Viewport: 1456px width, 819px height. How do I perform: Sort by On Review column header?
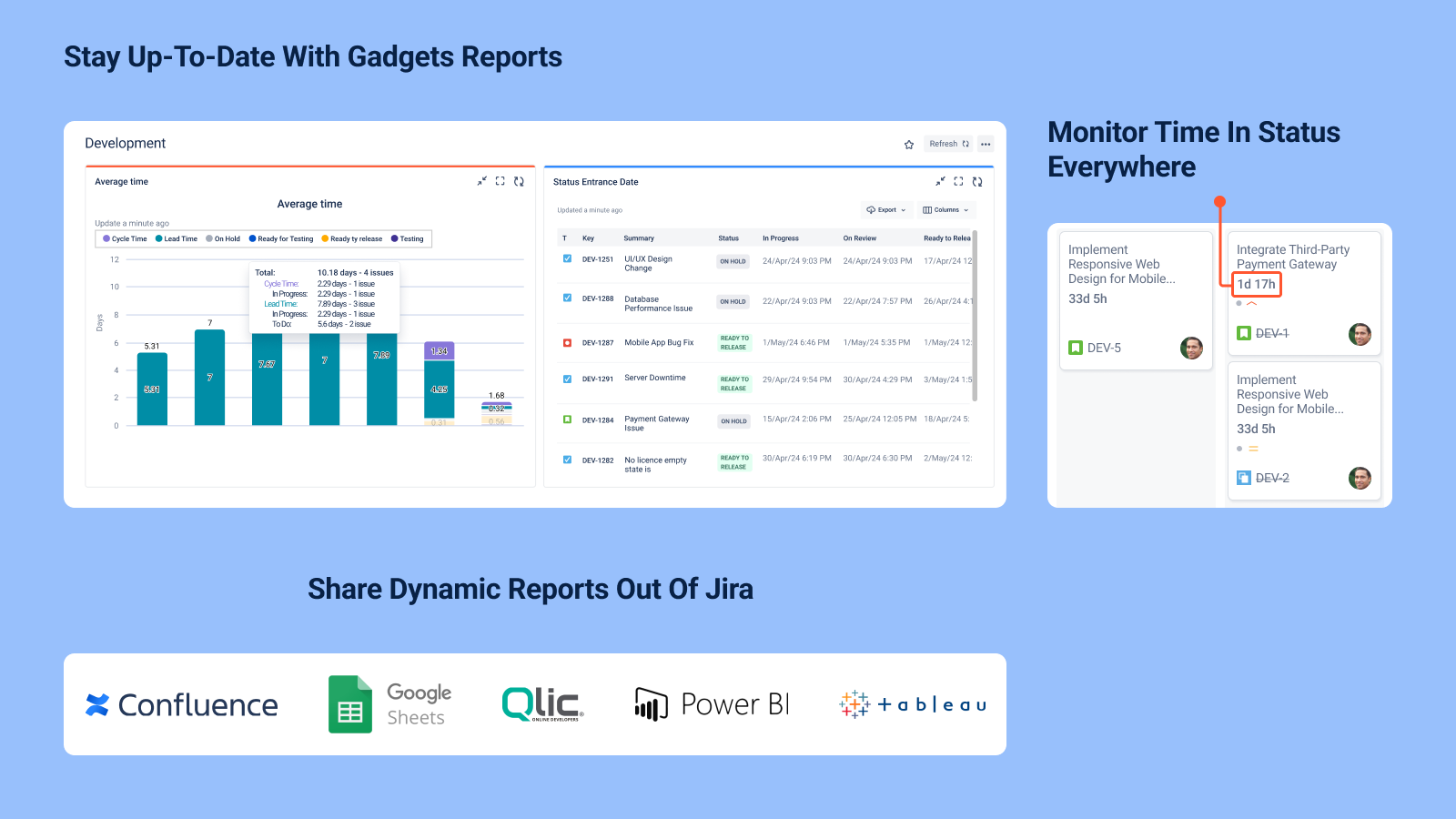[860, 238]
